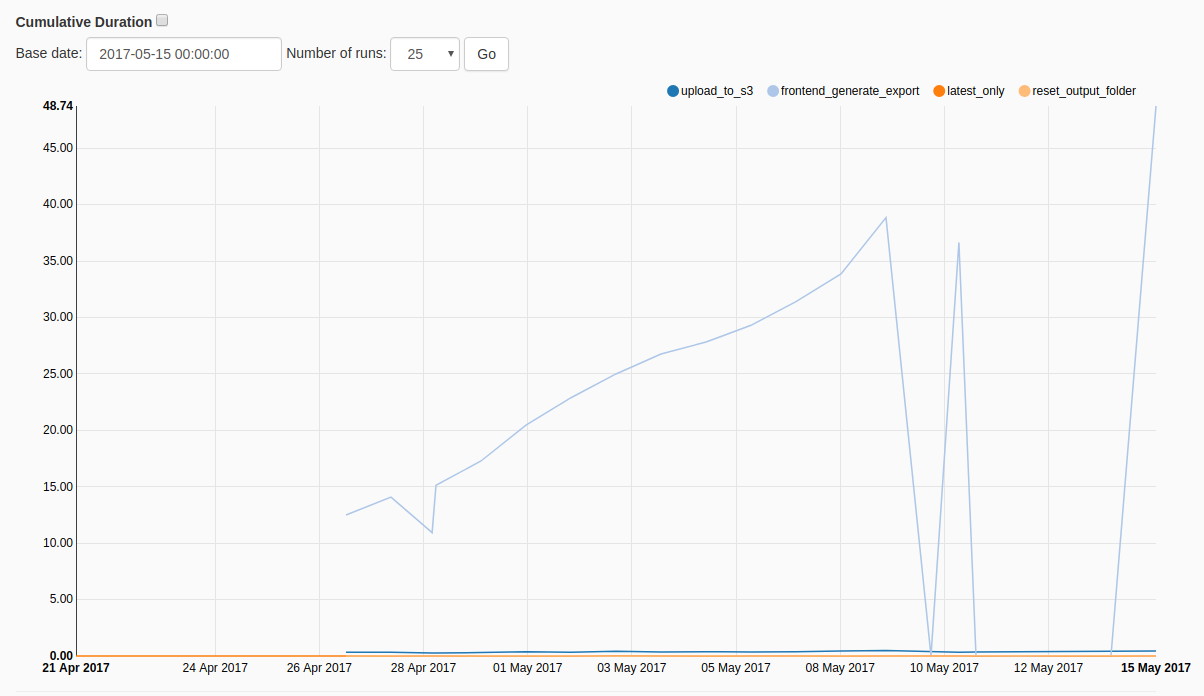Click the upload_to_s3 legend label
Viewport: 1204px width, 696px height.
[x=717, y=91]
